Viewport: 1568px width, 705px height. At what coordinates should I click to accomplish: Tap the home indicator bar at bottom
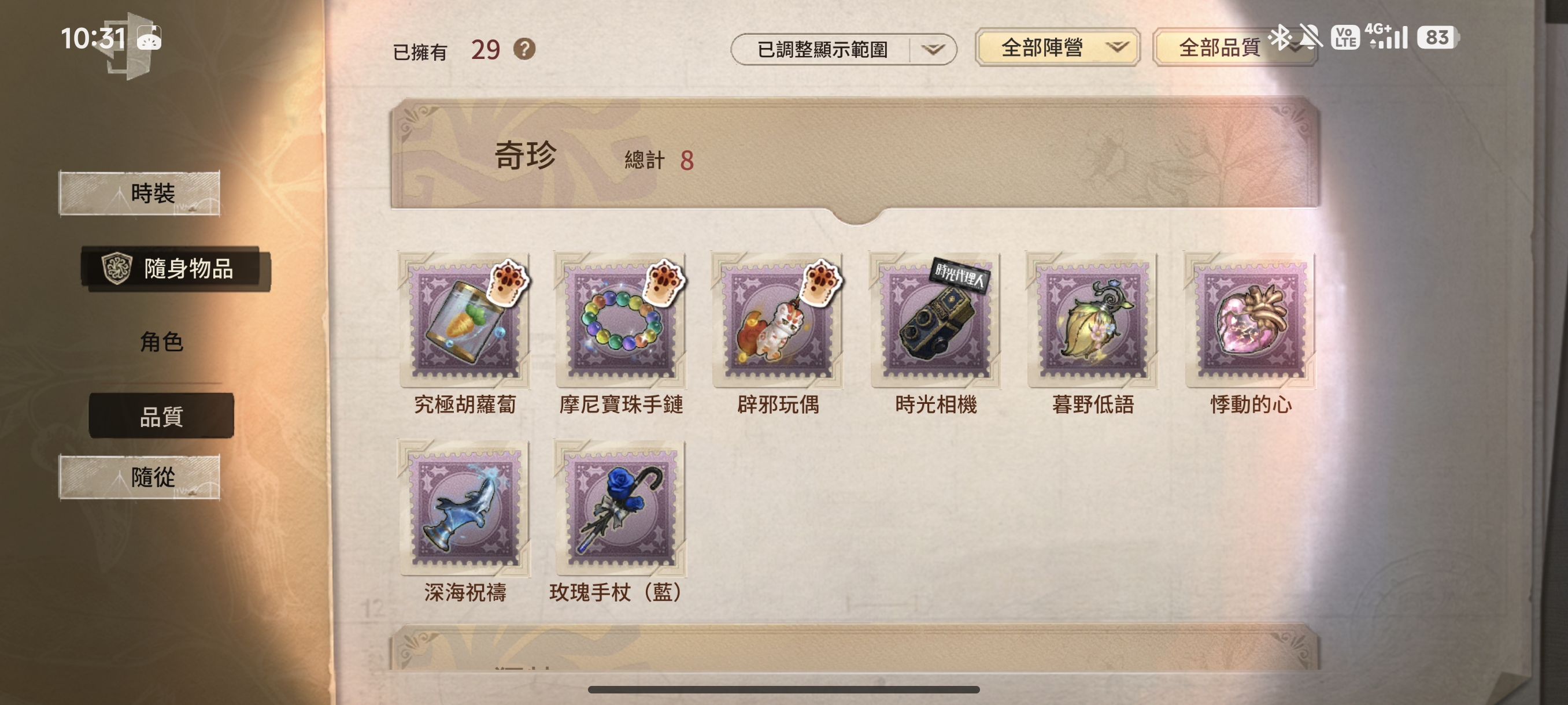click(x=784, y=689)
